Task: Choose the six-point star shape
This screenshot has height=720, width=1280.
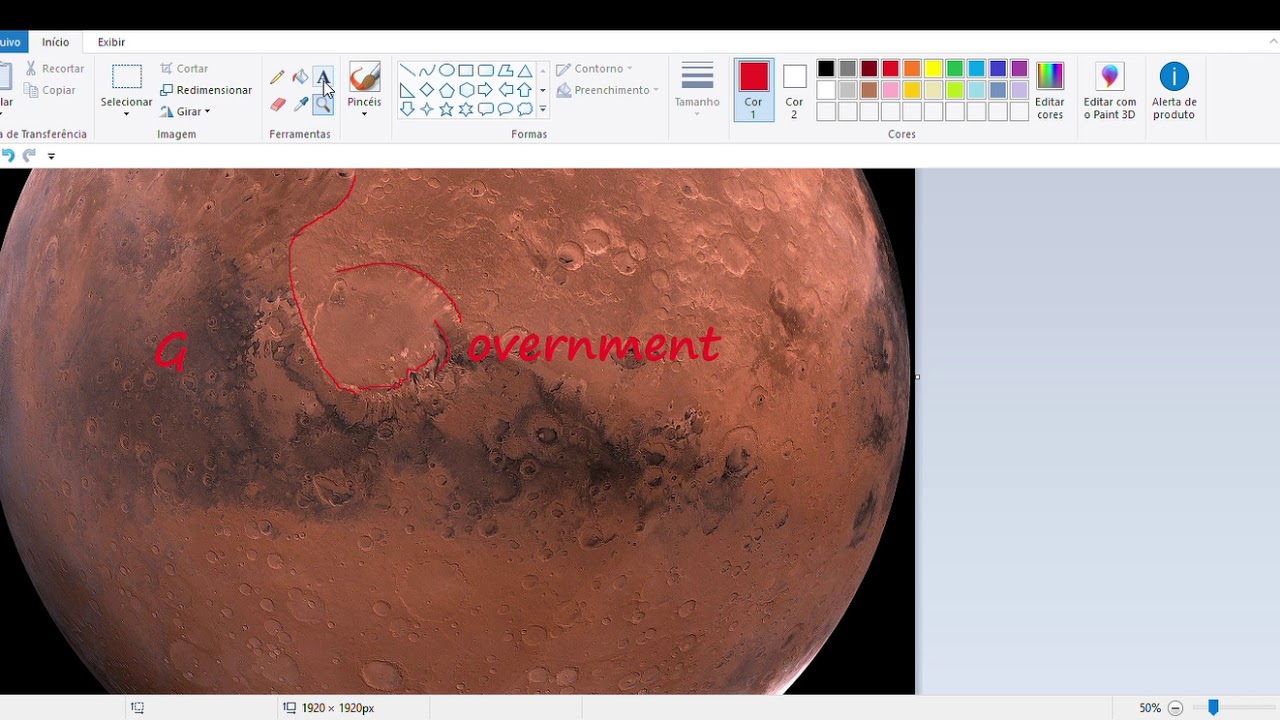Action: click(466, 109)
